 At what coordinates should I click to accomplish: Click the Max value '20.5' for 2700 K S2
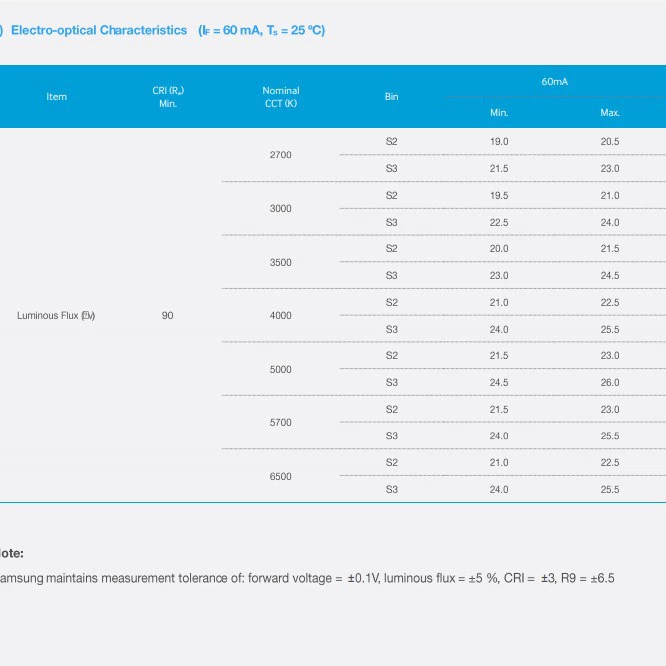tap(610, 141)
